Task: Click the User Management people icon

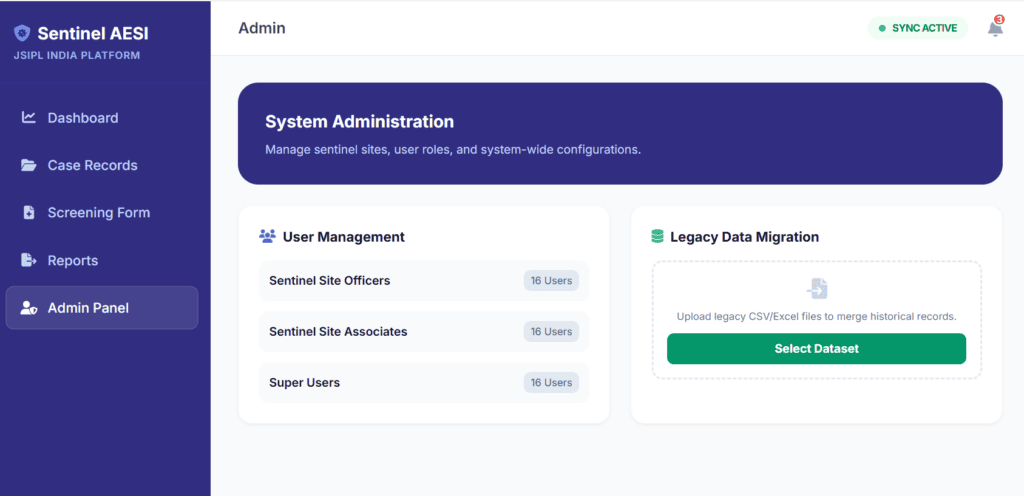Action: 267,237
